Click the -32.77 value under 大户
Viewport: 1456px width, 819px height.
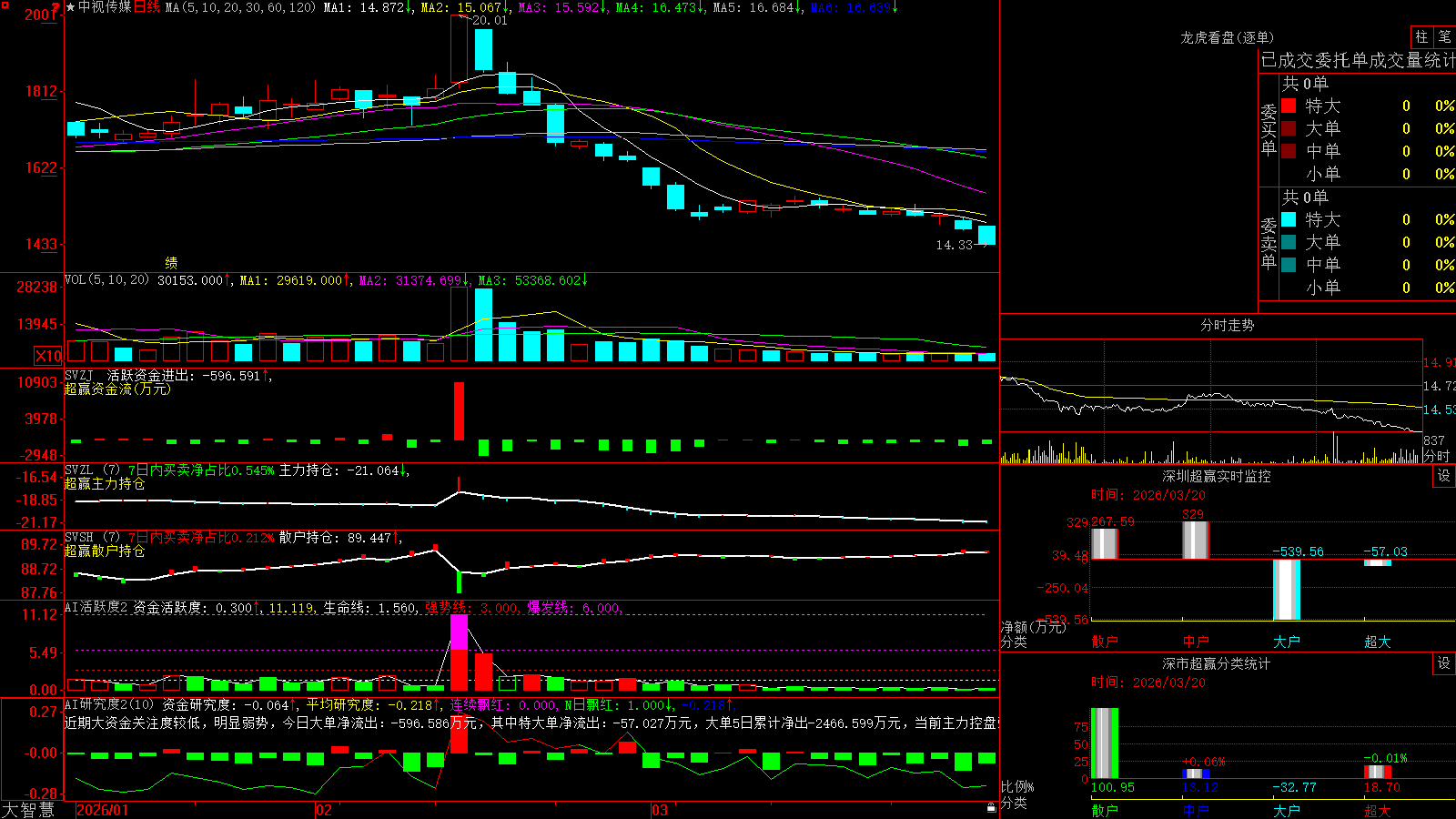tap(1294, 787)
